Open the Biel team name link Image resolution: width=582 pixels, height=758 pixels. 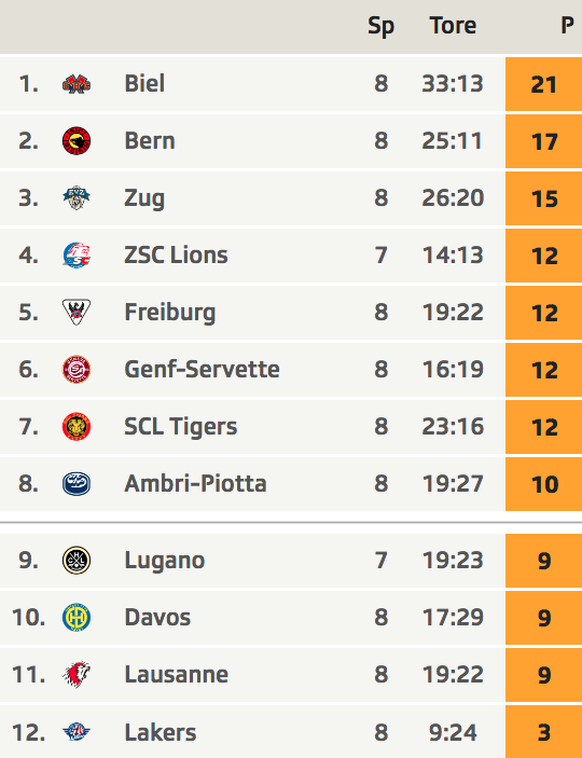tap(145, 84)
